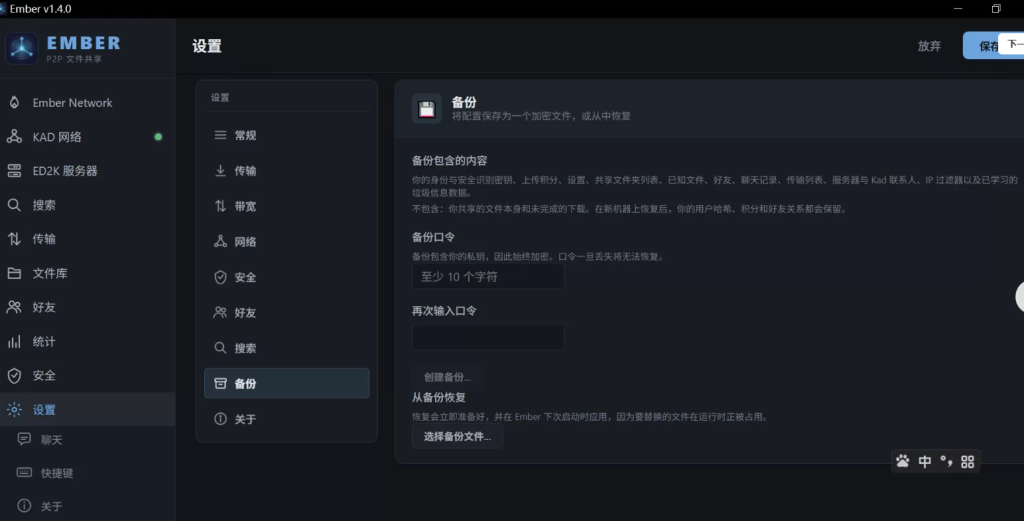Click the 带宽 up-down arrows icon
This screenshot has height=521, width=1024.
221,206
